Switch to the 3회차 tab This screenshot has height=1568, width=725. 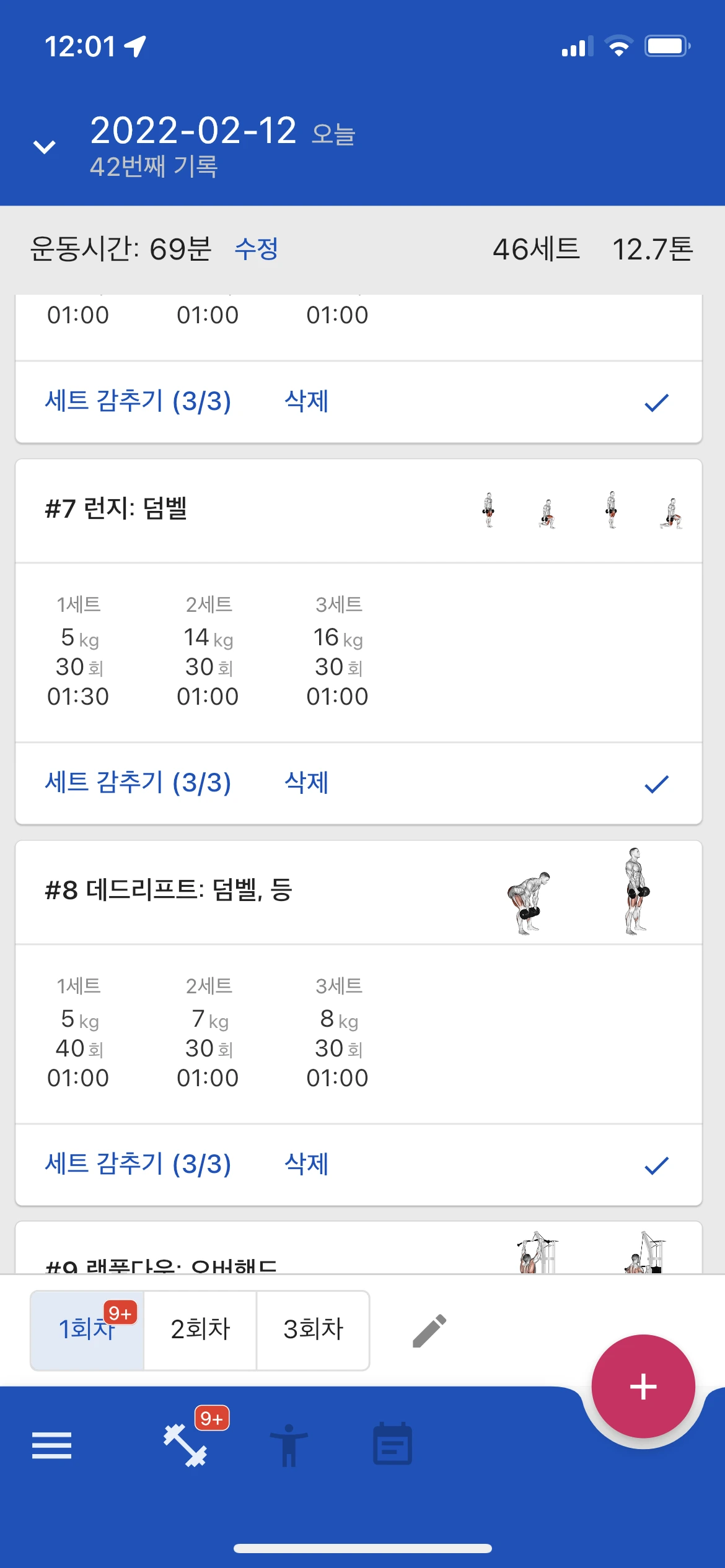[313, 1330]
